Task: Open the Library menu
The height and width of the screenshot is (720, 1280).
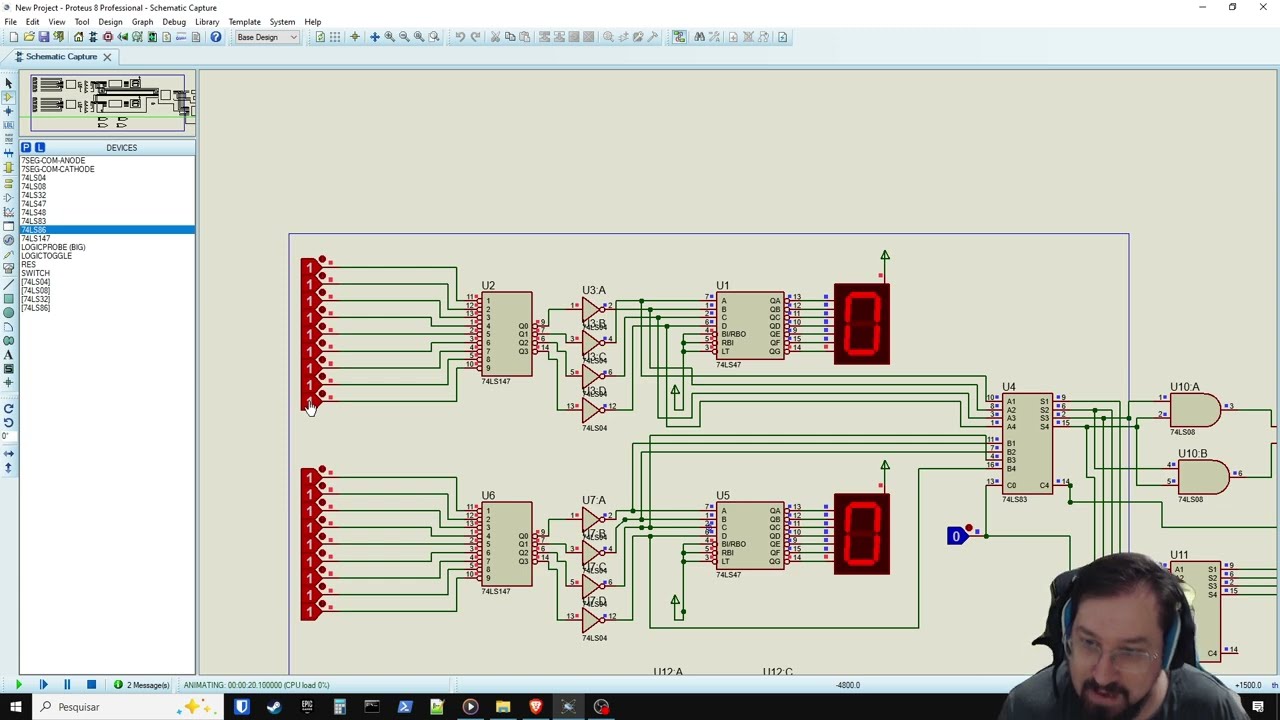Action: [207, 22]
